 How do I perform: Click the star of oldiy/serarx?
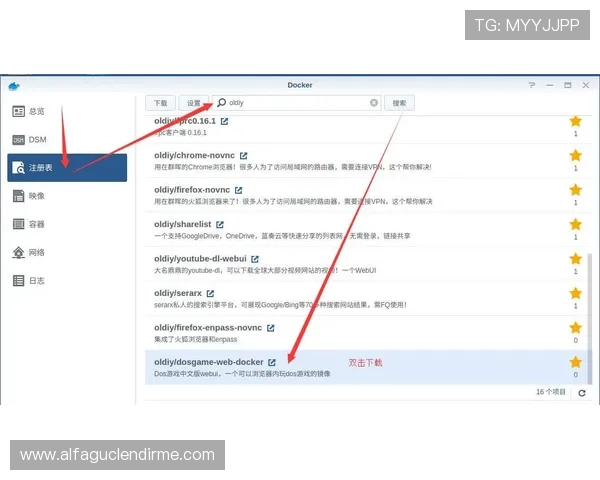[x=576, y=293]
